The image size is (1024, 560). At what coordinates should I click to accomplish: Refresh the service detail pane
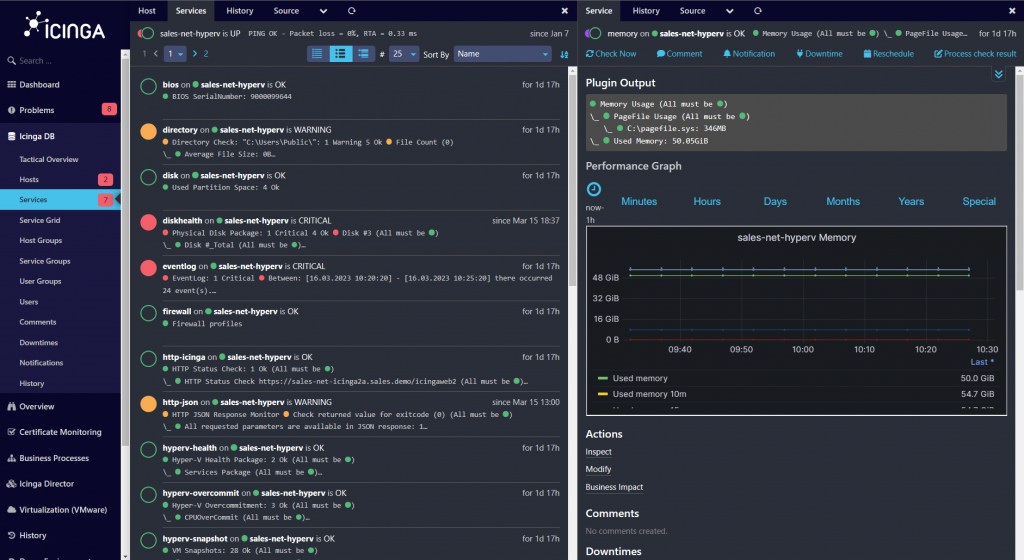click(758, 10)
